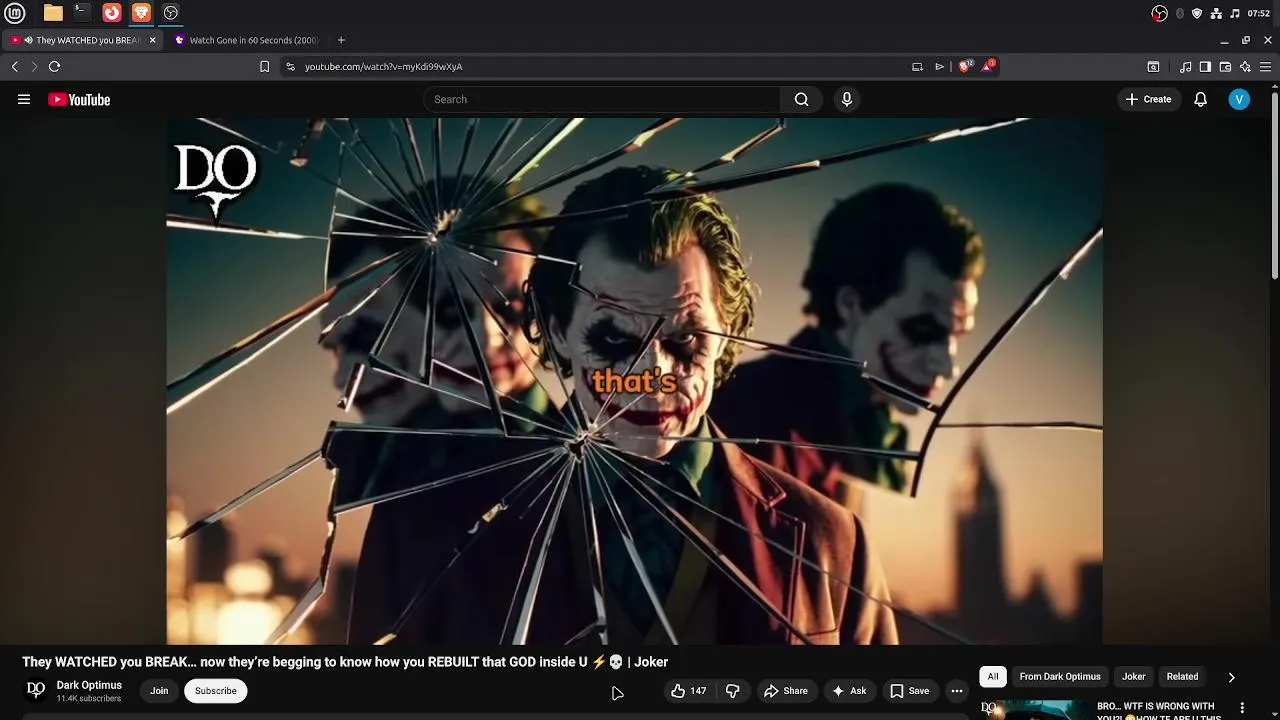Open YouTube notifications bell
The width and height of the screenshot is (1280, 720).
[1200, 99]
